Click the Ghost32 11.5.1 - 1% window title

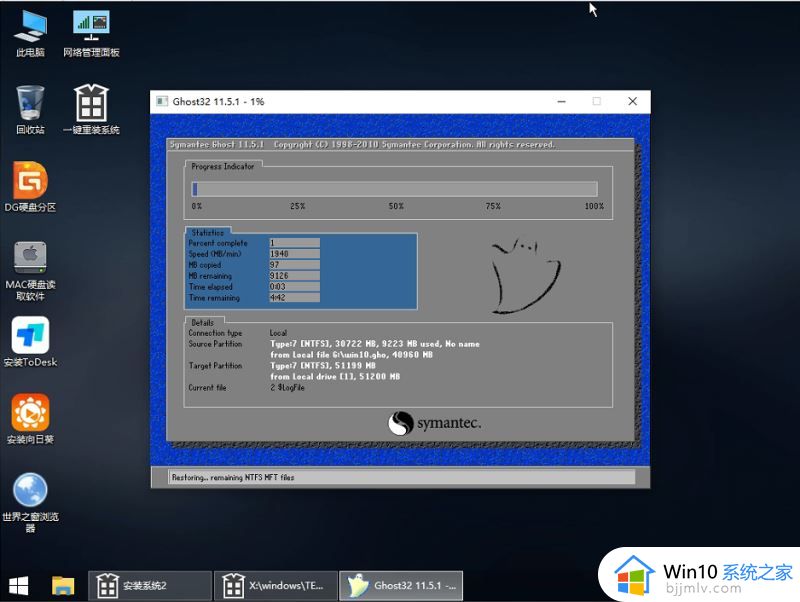coord(218,102)
